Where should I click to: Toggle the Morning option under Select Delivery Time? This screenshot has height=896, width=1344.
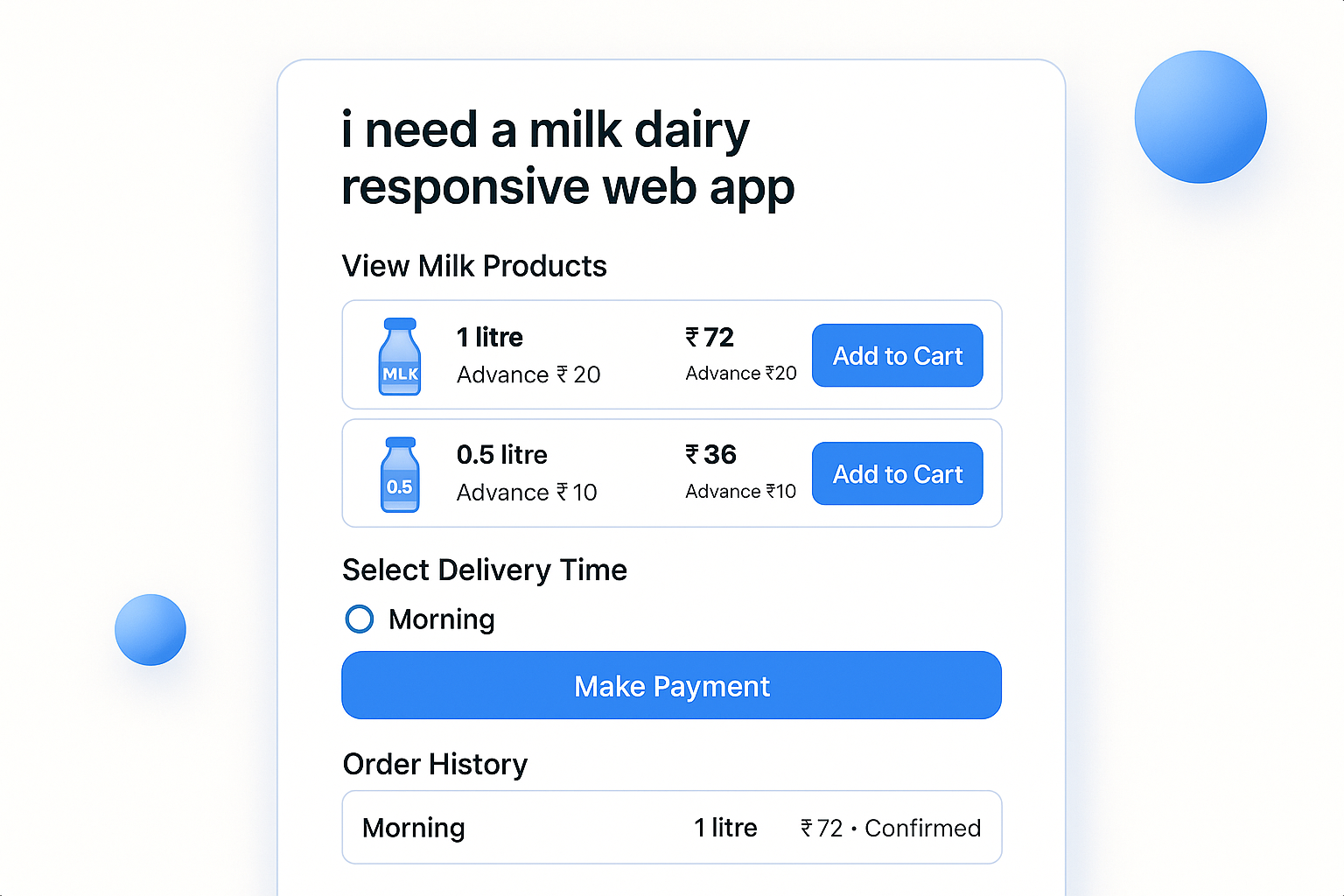359,619
